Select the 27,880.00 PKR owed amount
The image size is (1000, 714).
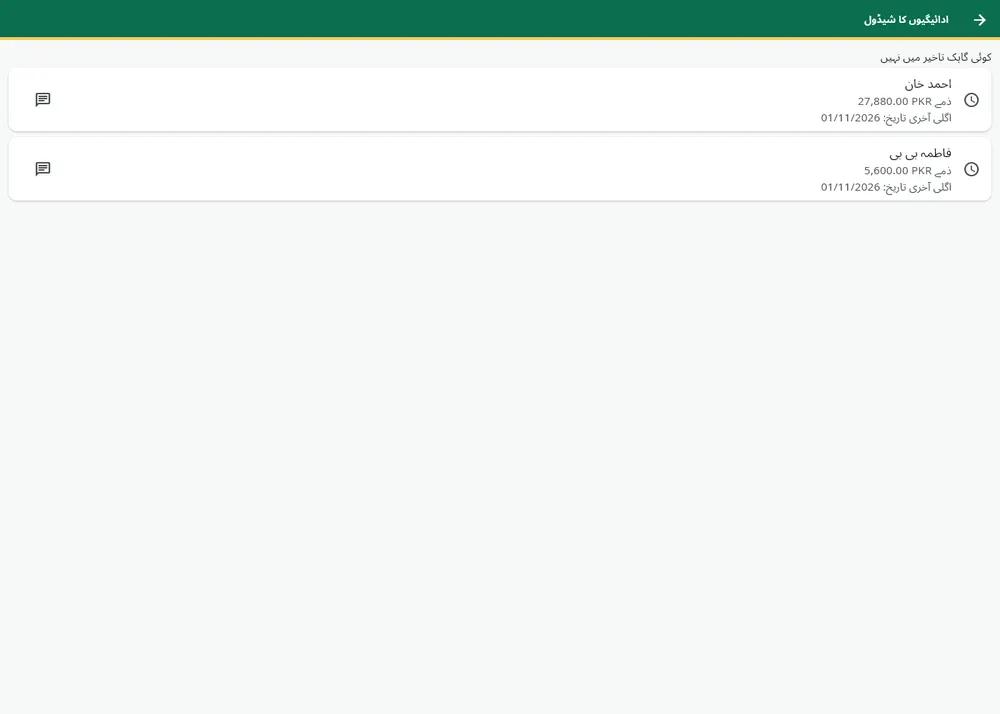coord(895,101)
